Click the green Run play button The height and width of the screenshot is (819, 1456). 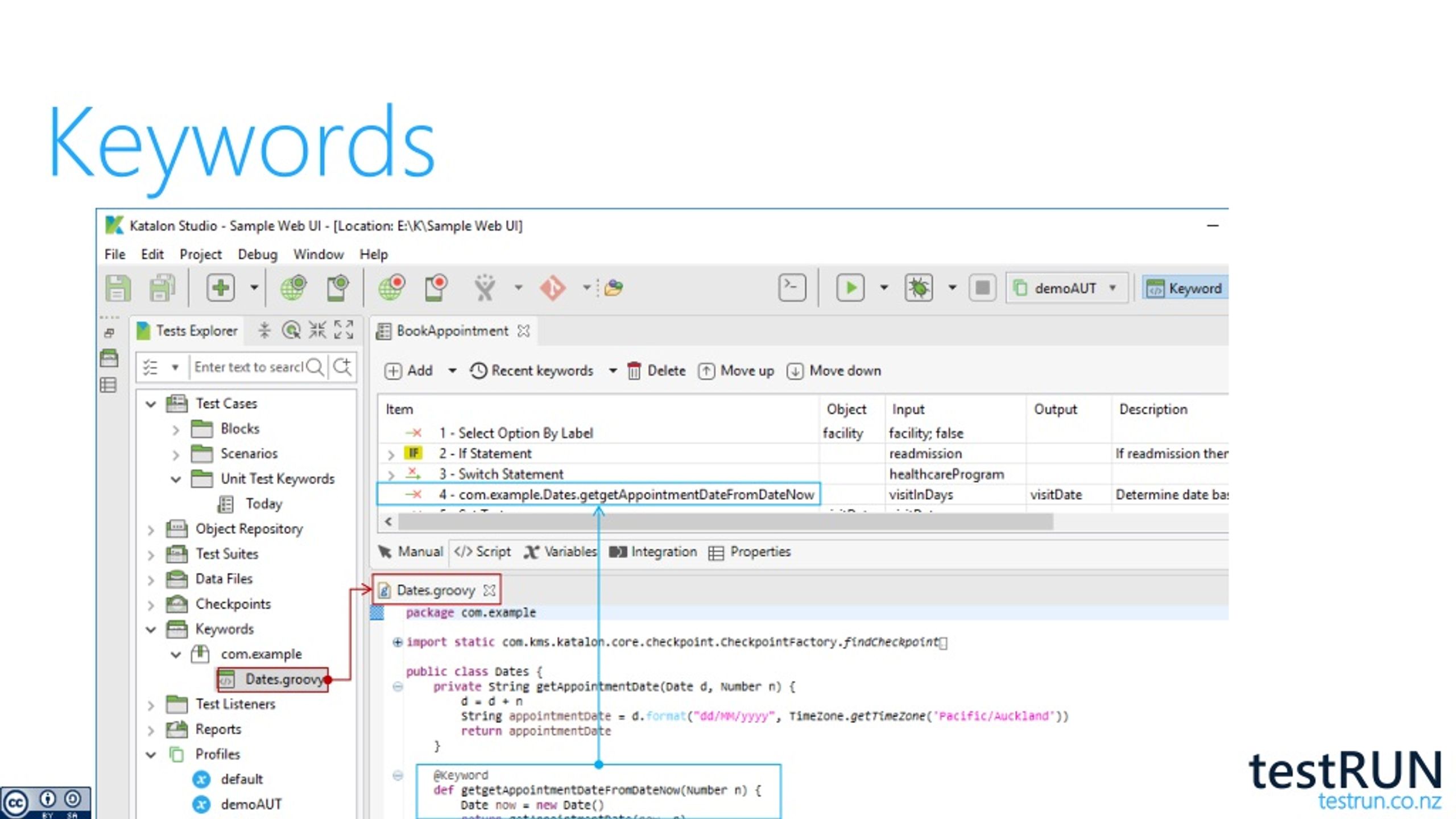tap(851, 288)
